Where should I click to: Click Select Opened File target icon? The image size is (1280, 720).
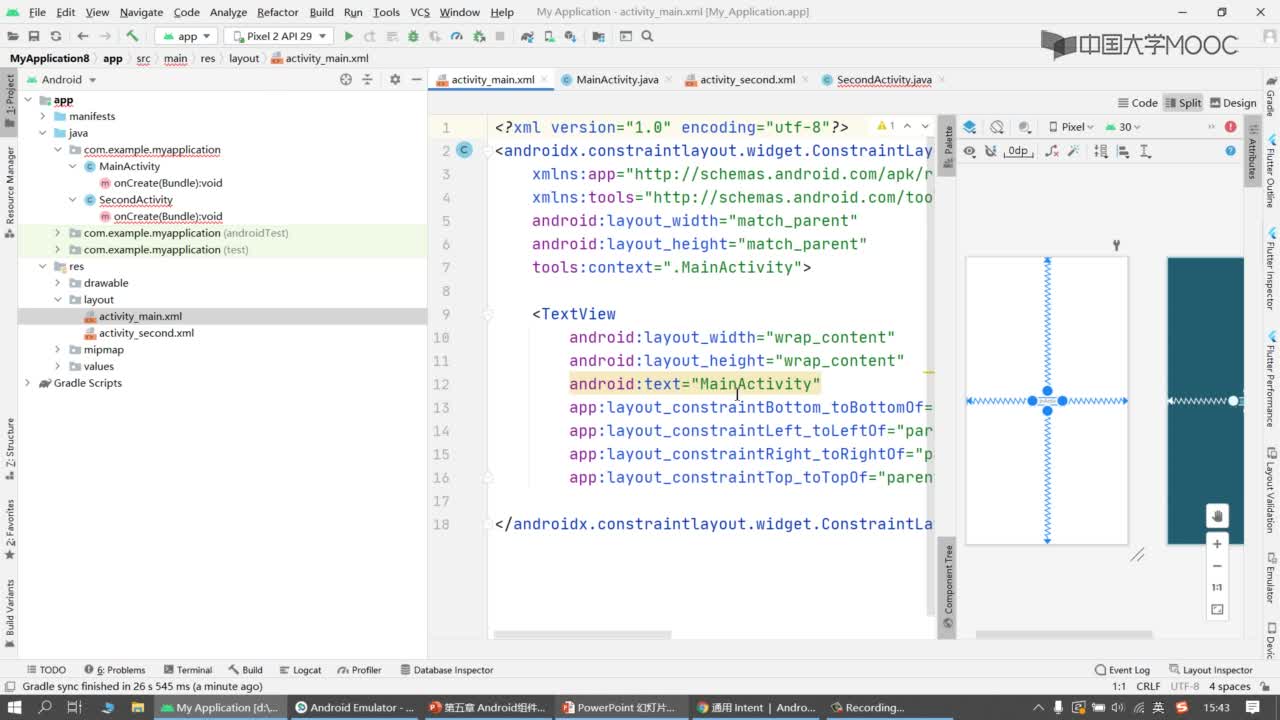click(346, 79)
